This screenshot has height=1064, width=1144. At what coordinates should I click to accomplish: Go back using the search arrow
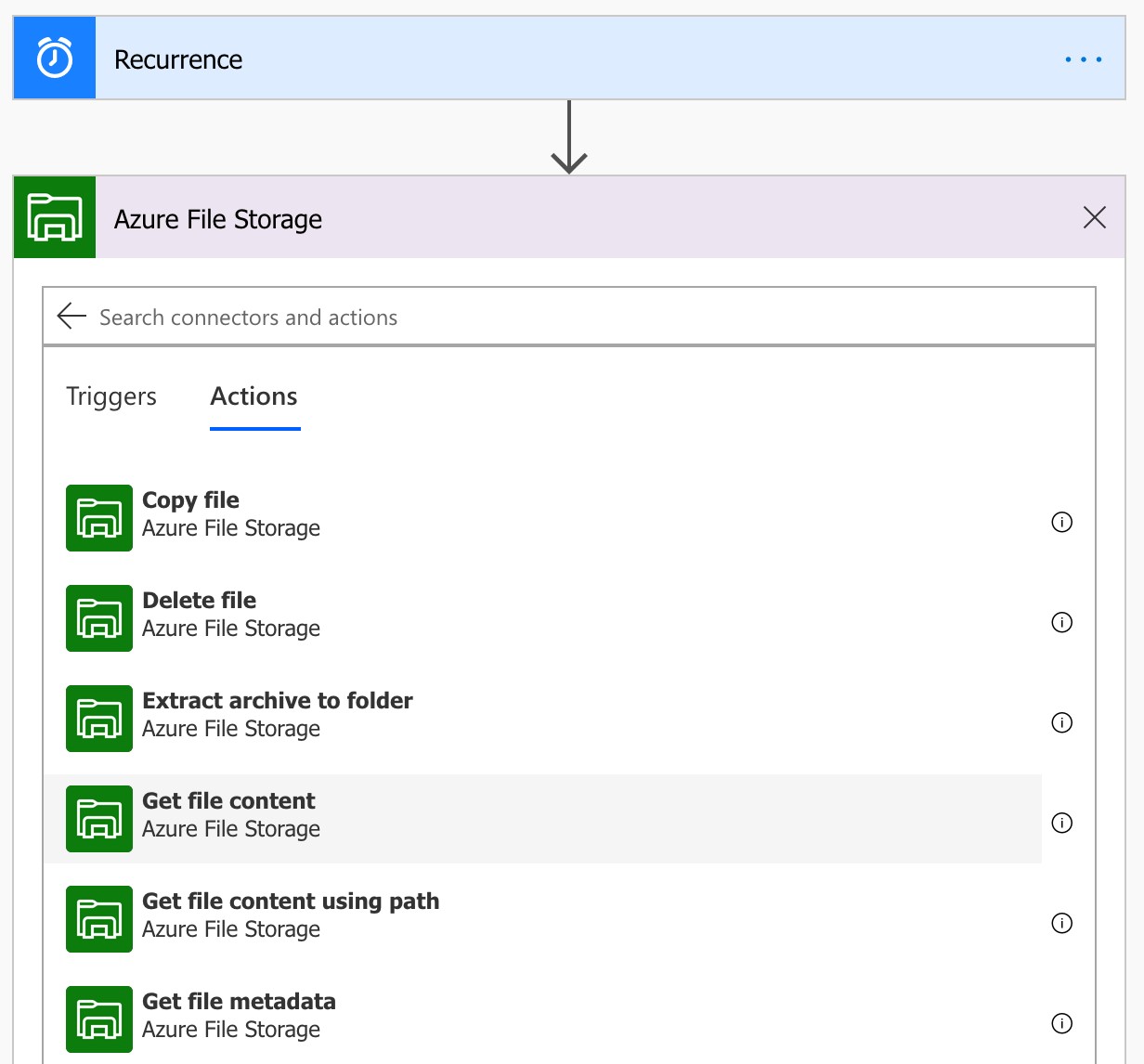point(71,317)
